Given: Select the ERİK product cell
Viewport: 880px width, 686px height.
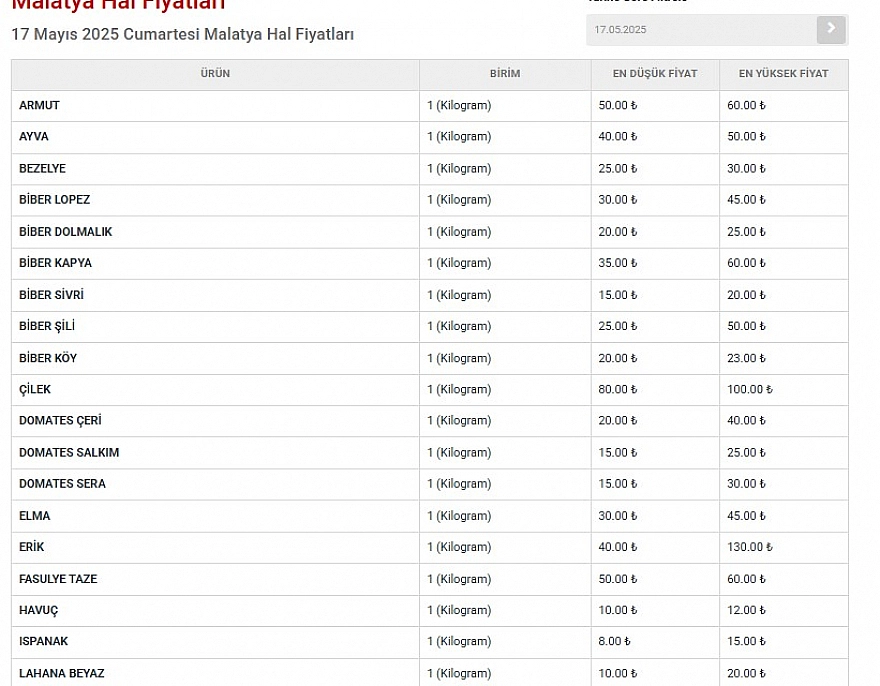Looking at the screenshot, I should tap(215, 547).
